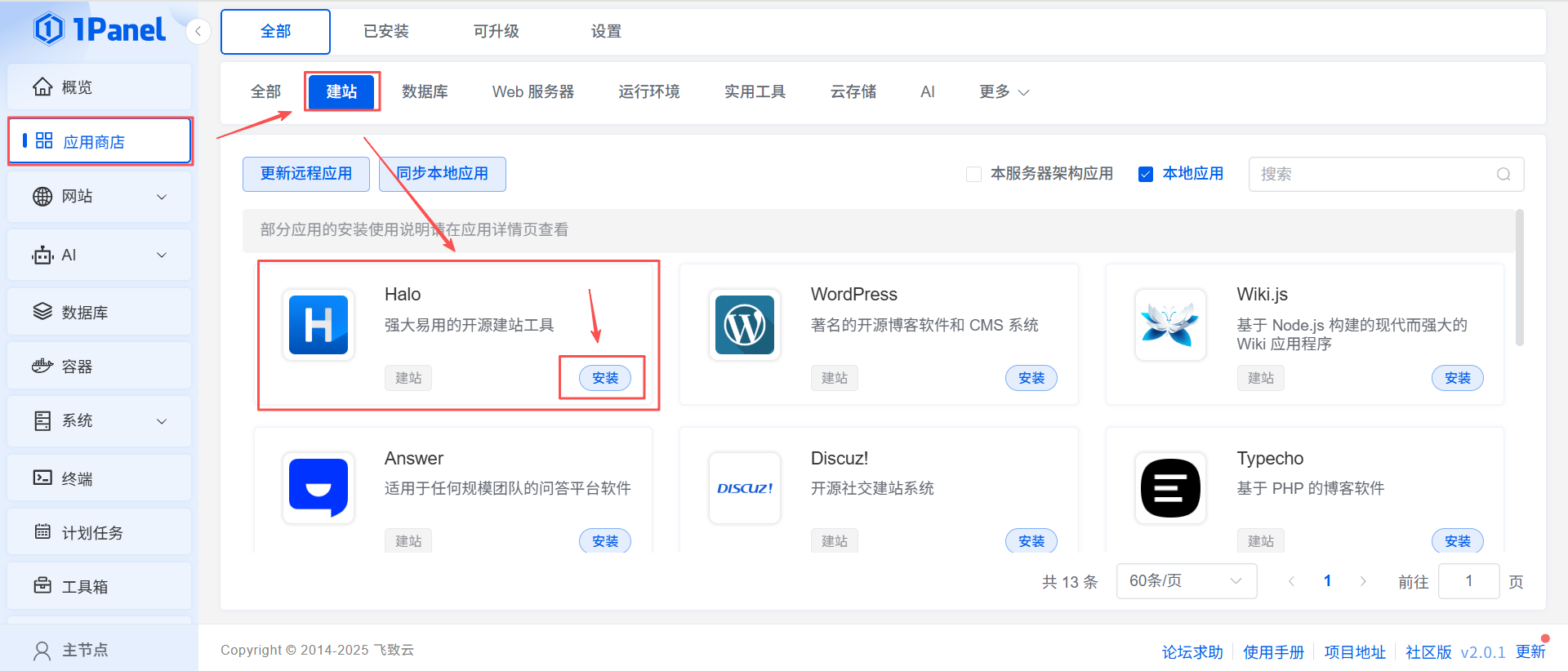Click the 应用商店 grid icon
Screen dimensions: 1568x671
(x=44, y=140)
